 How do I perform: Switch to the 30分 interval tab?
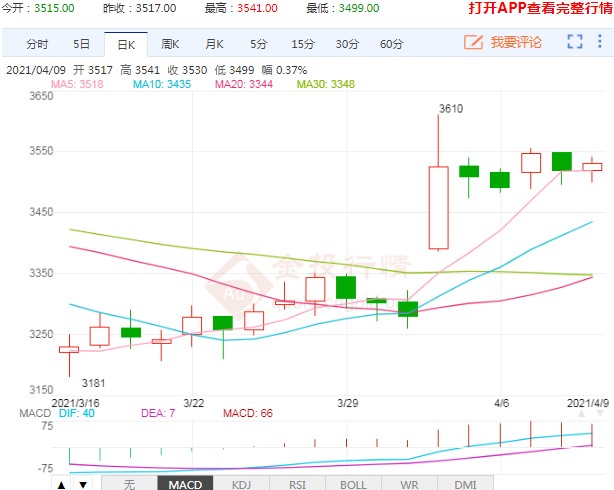[x=347, y=44]
